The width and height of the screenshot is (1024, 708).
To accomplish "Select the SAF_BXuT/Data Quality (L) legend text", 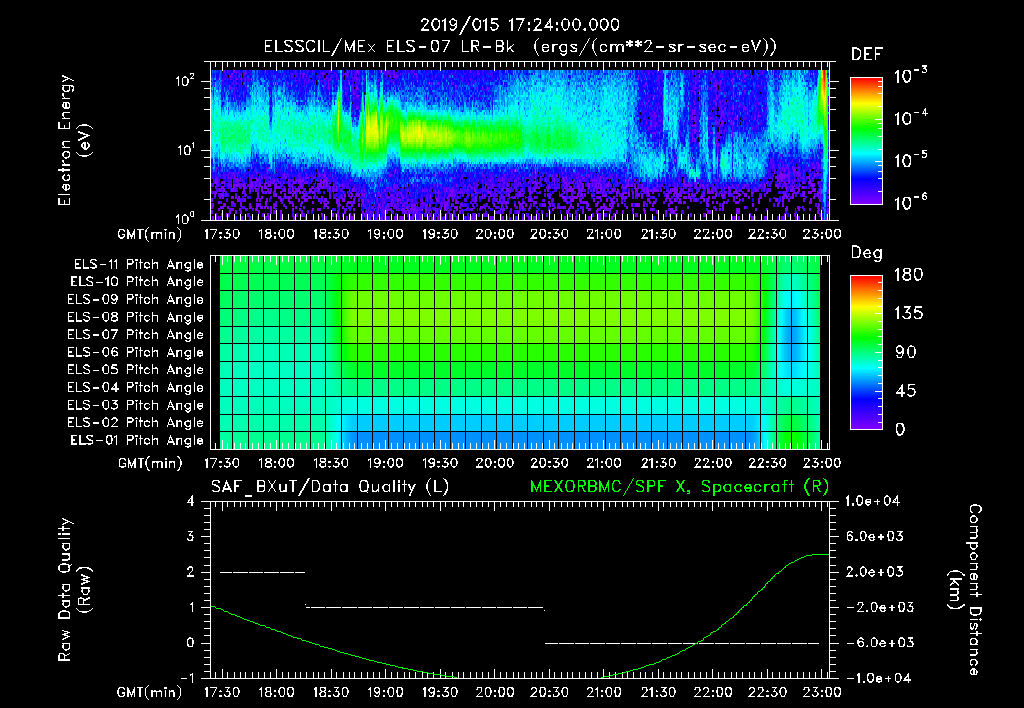I will point(330,487).
